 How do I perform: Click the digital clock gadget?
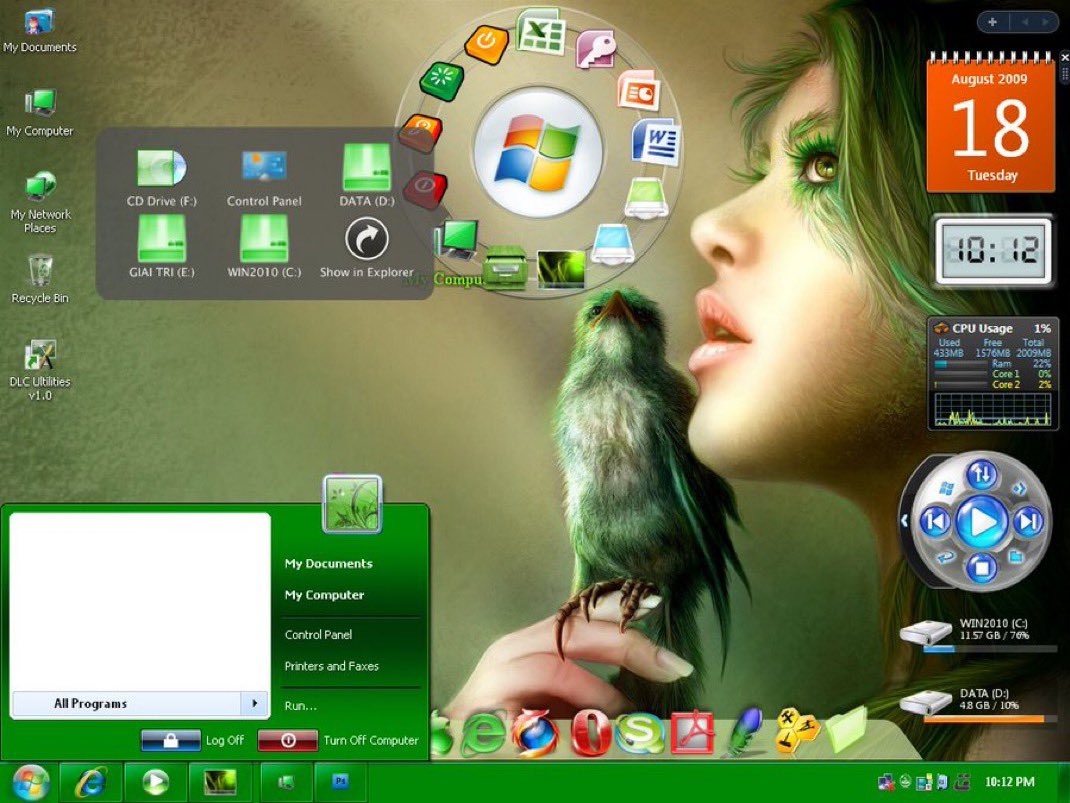tap(993, 250)
